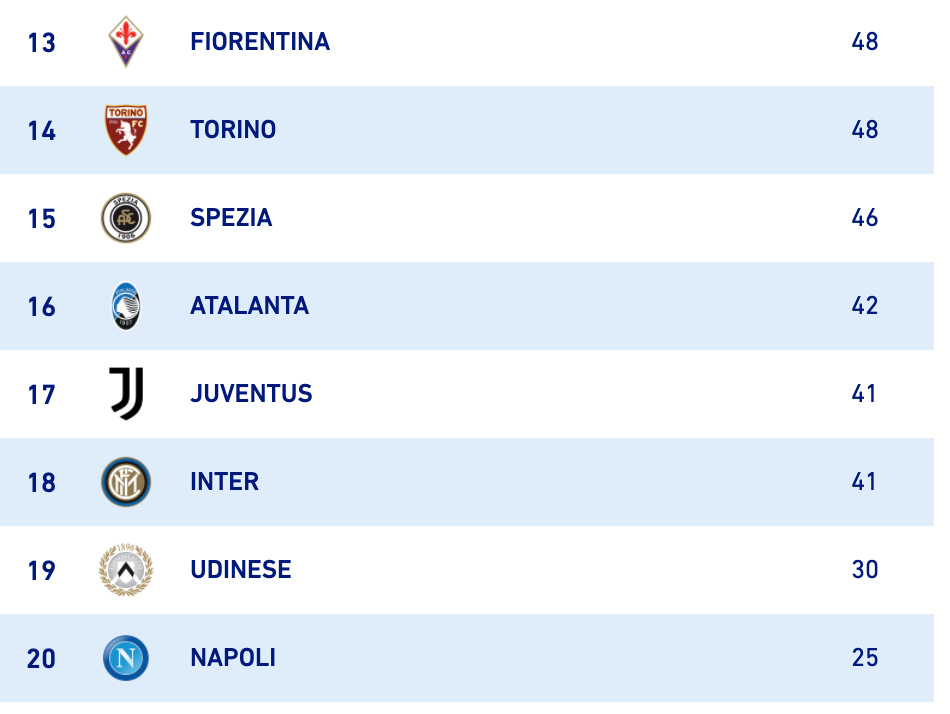Open the INTER team name link
The width and height of the screenshot is (950, 714).
point(224,482)
